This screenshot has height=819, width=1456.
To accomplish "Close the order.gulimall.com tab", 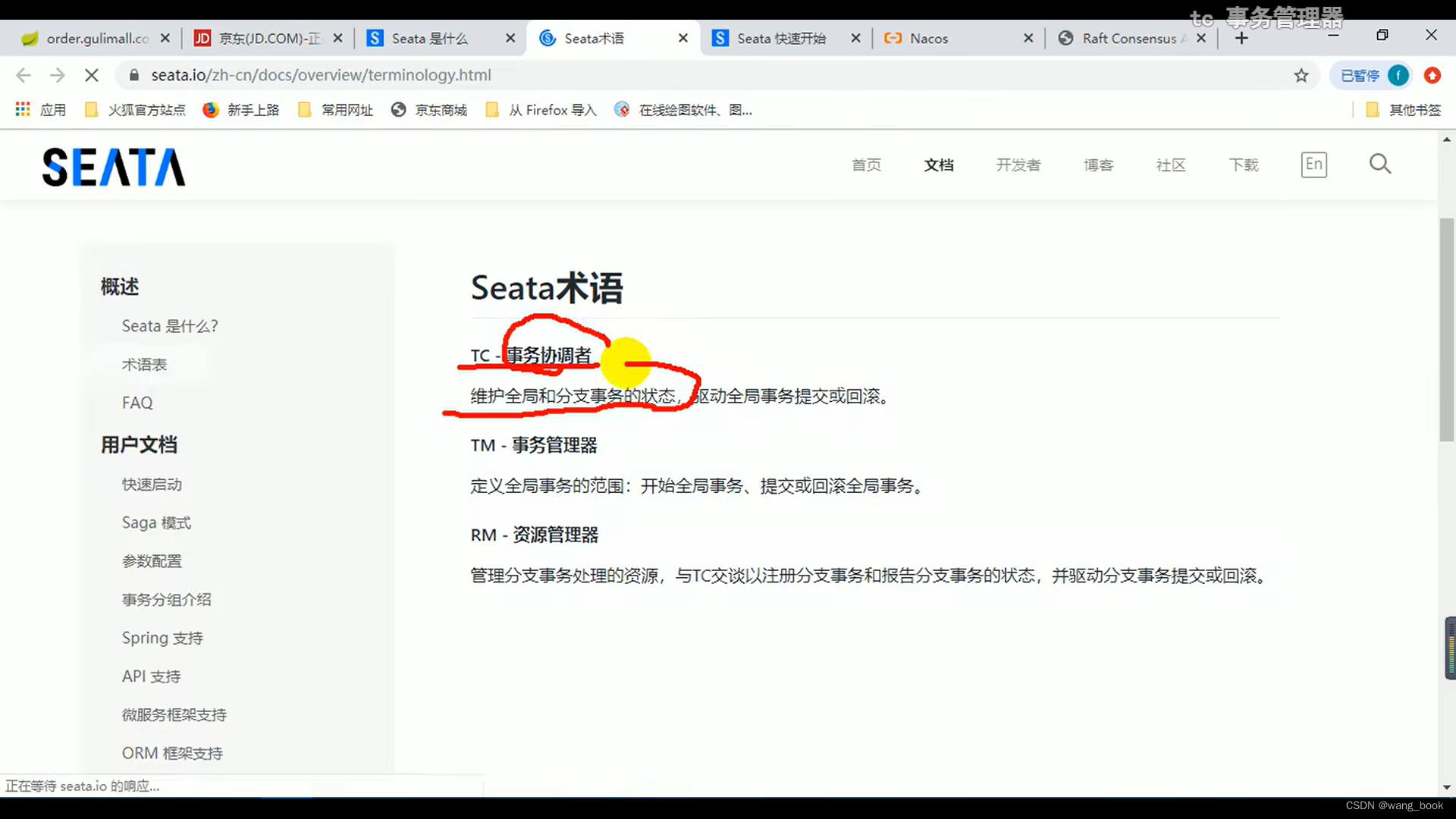I will 165,38.
